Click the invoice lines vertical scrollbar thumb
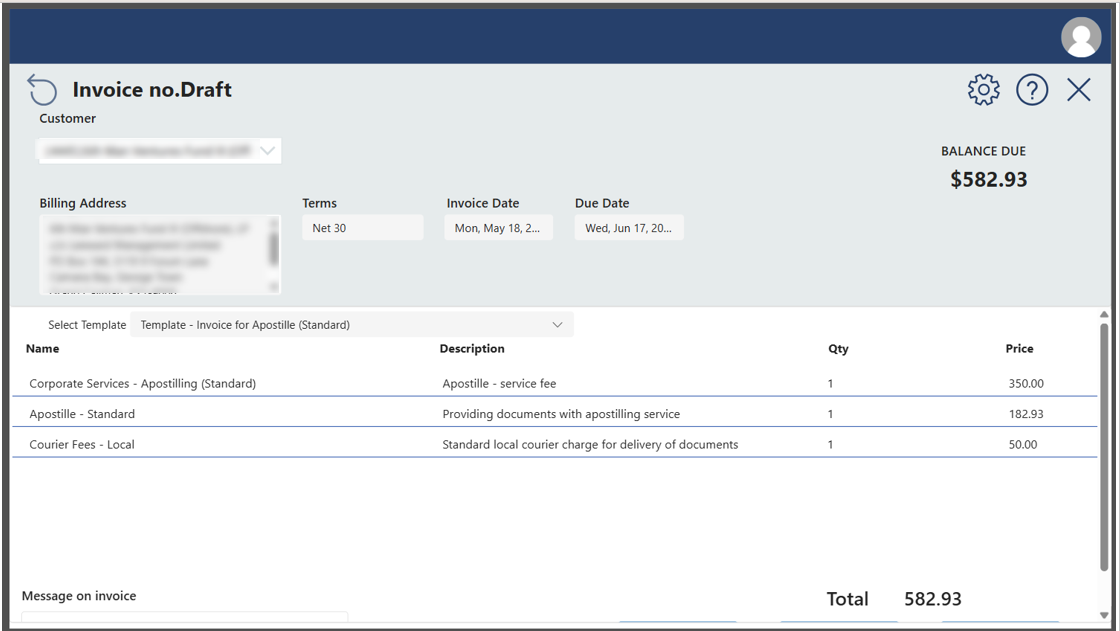Screen dimensions: 1120x631 [1104, 447]
